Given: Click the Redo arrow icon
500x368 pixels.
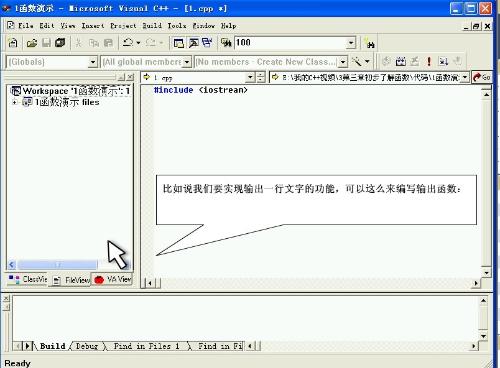Looking at the screenshot, I should point(150,43).
